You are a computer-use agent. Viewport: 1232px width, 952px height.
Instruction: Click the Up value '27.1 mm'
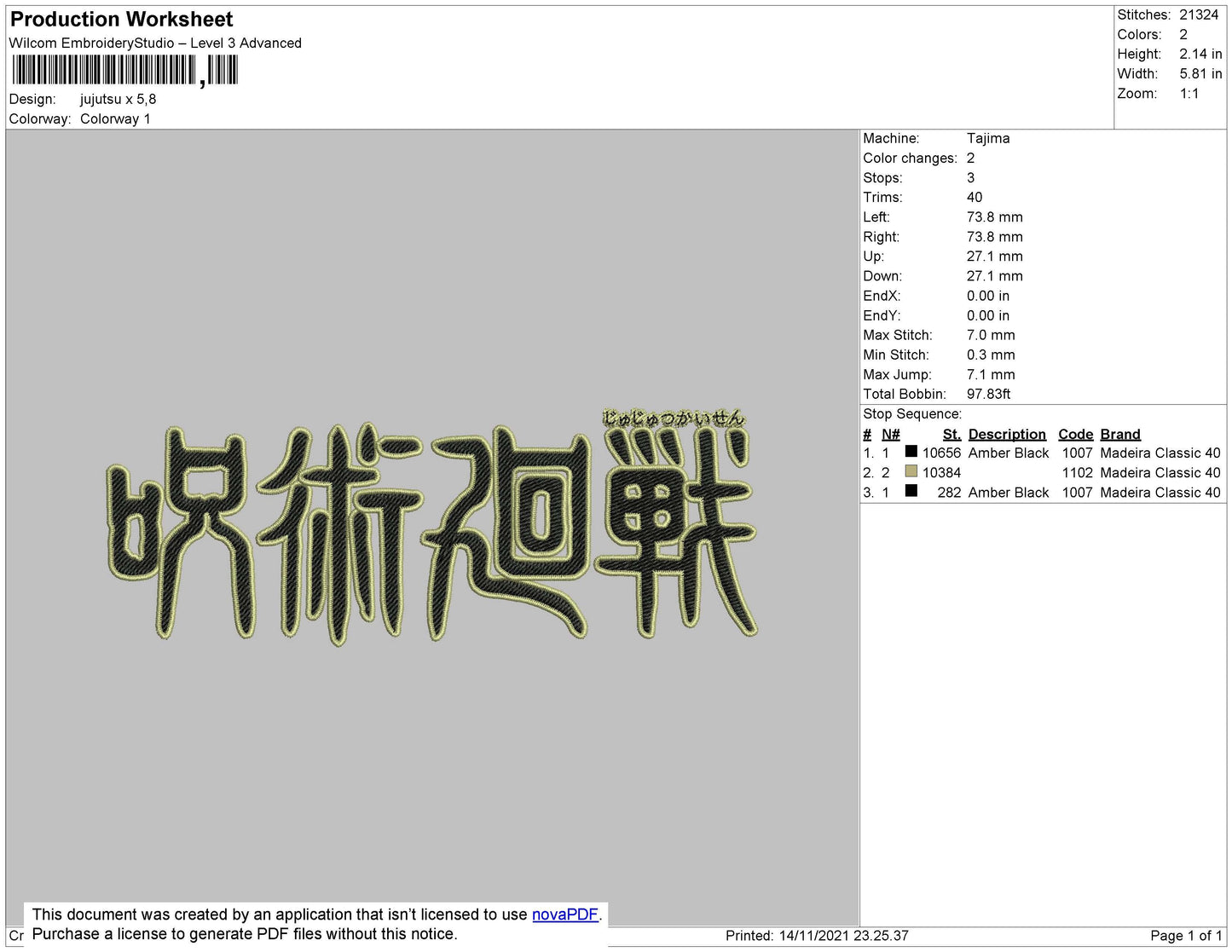(994, 256)
